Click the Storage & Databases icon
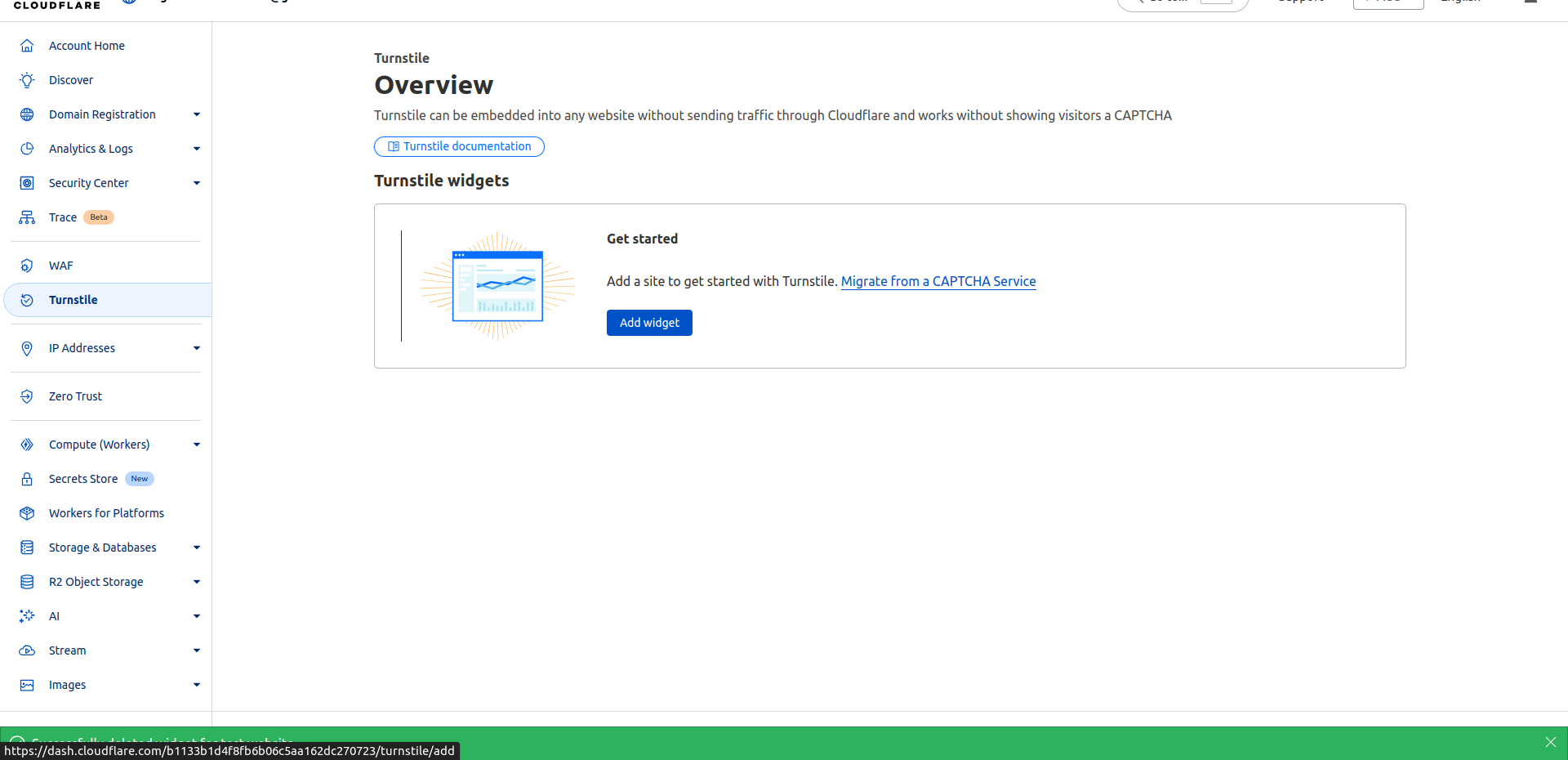 pos(27,548)
